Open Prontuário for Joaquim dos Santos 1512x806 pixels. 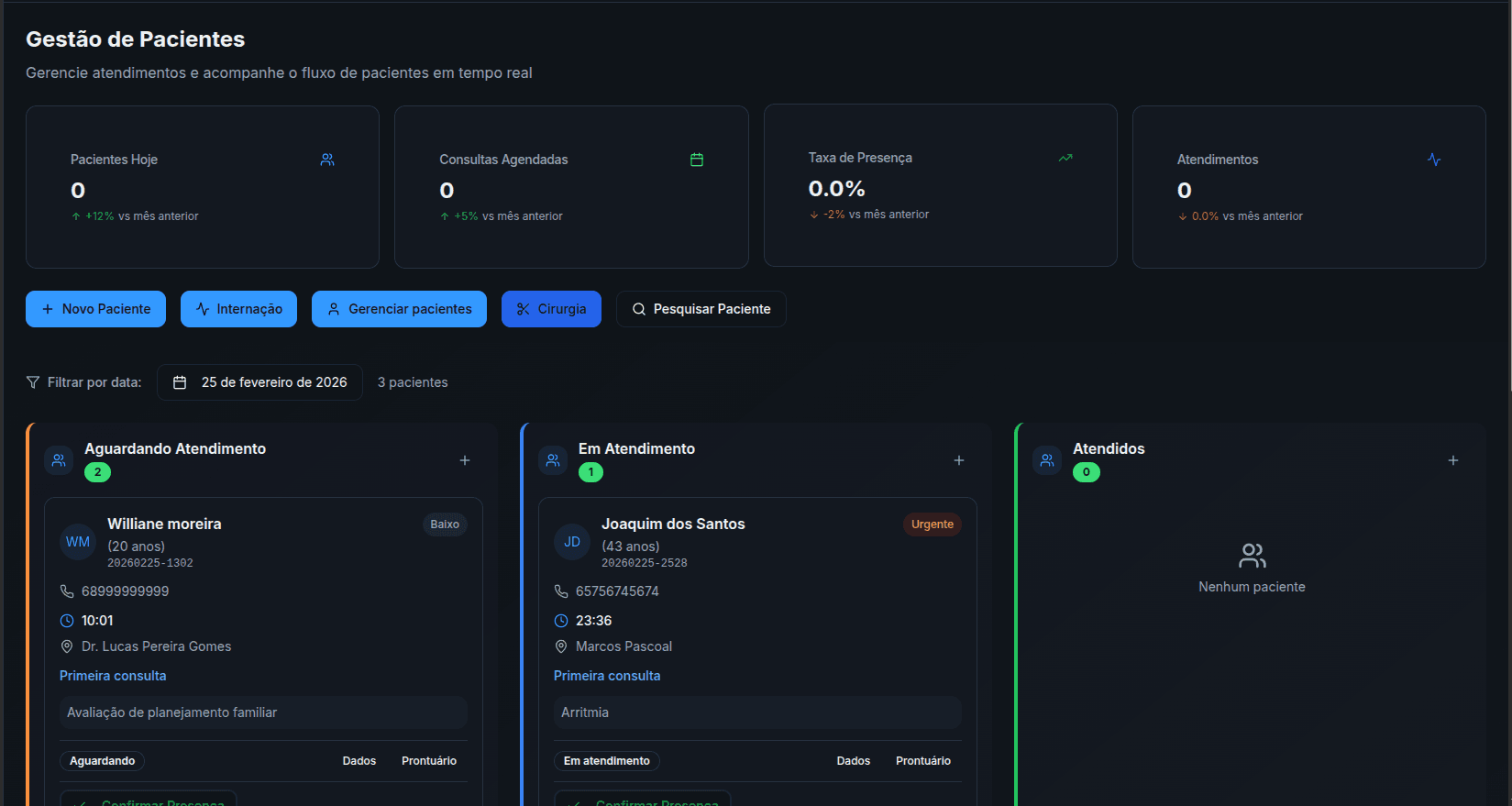point(923,761)
